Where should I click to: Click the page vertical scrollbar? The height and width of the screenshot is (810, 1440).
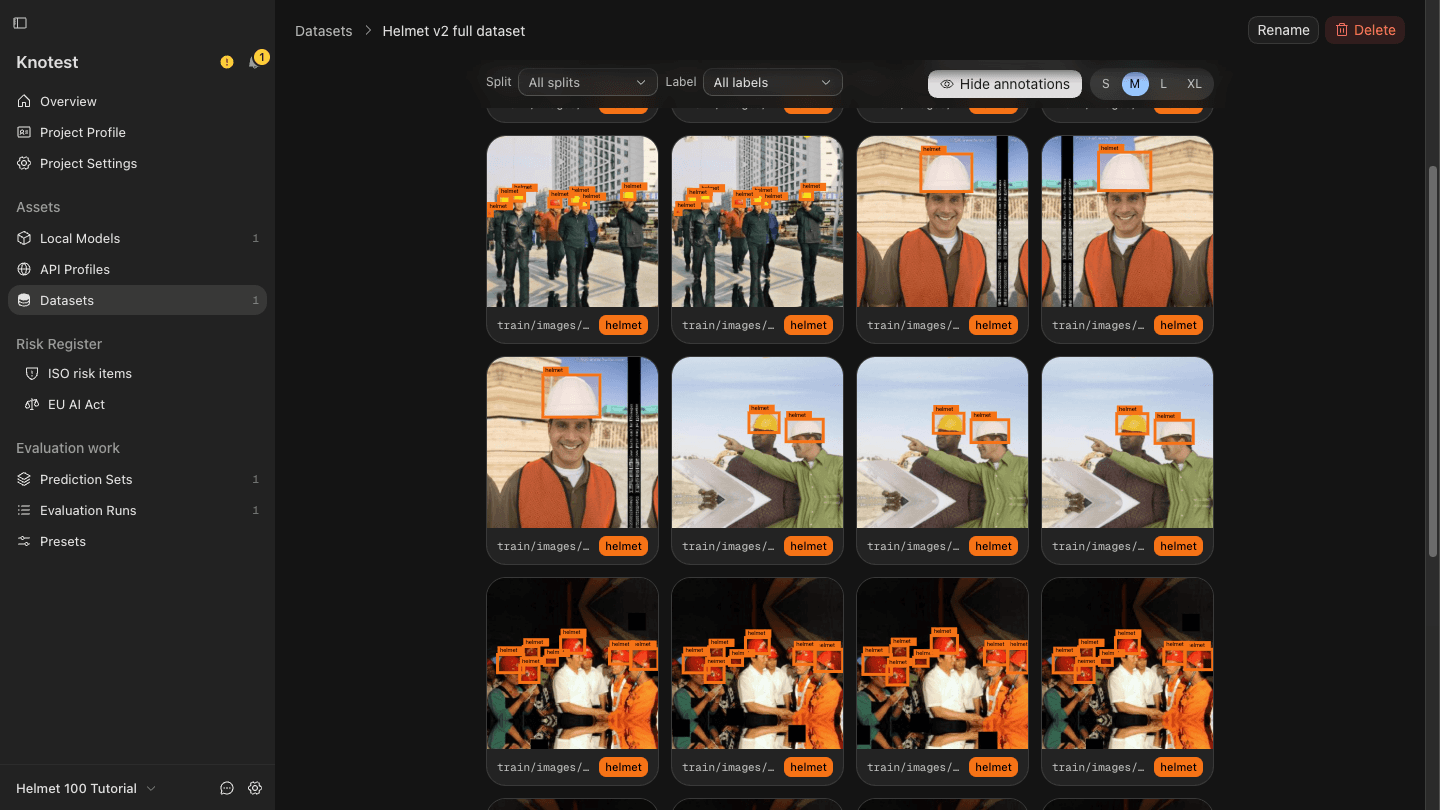coord(1432,360)
